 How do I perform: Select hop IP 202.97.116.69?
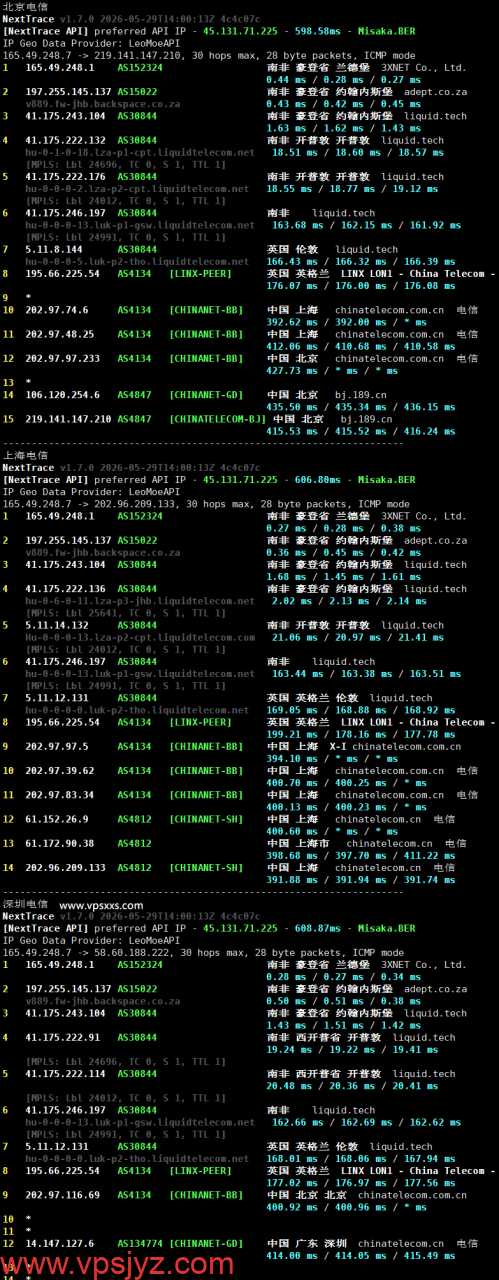tap(62, 1194)
